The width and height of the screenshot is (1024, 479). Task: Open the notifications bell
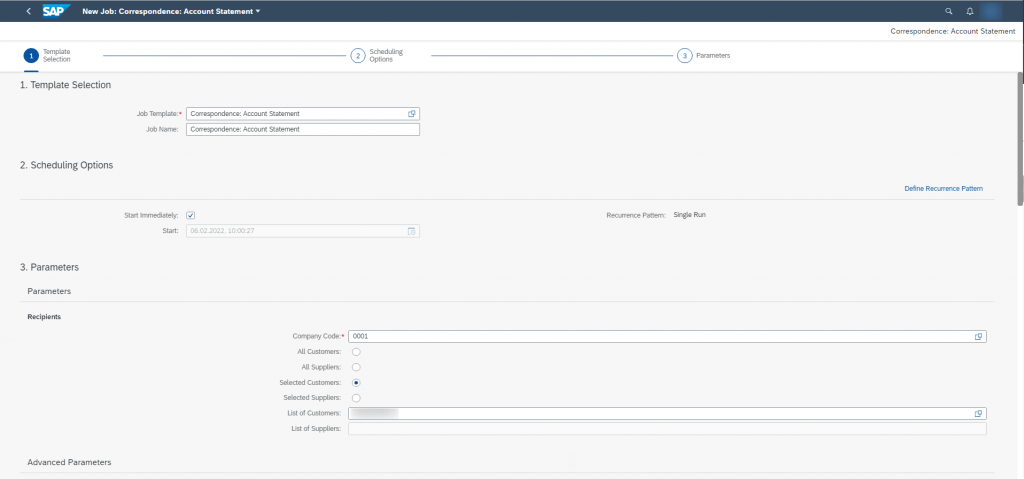coord(970,11)
